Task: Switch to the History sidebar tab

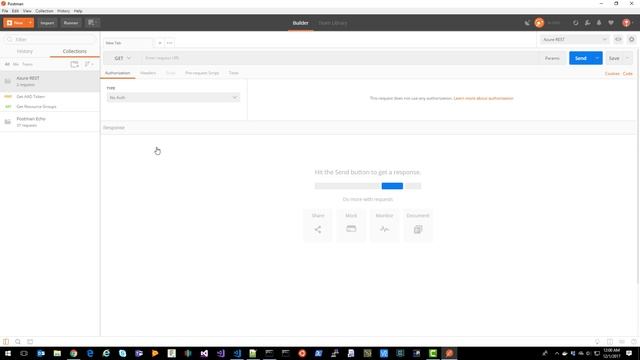Action: click(x=25, y=51)
